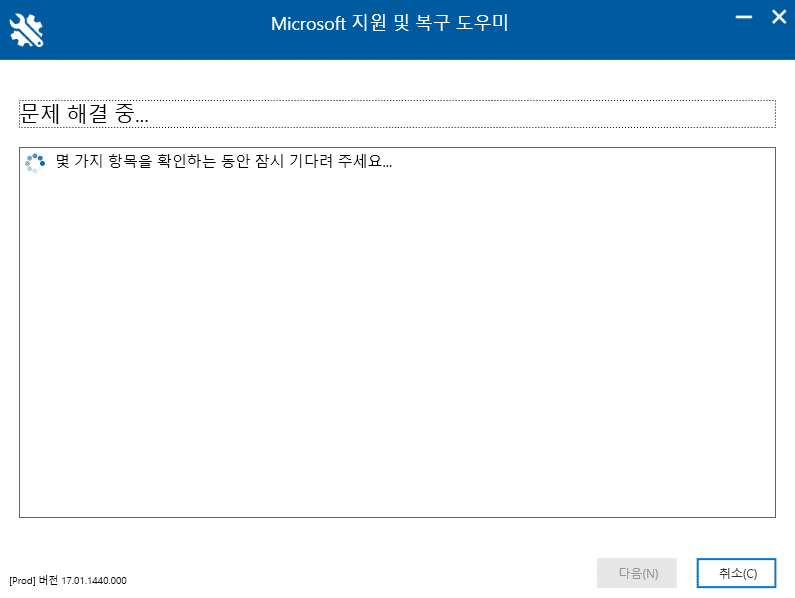
Task: Click the 취소(C) cancel button
Action: click(736, 573)
